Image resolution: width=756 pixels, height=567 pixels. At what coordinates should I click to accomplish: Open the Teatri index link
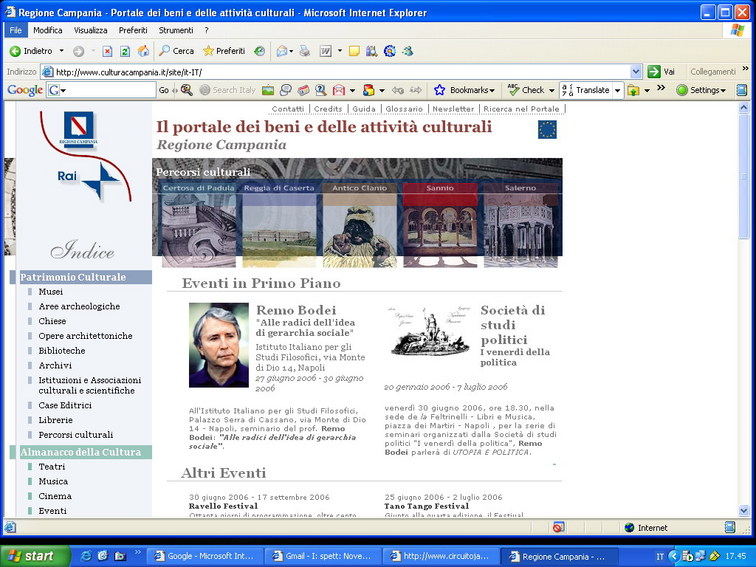point(52,467)
